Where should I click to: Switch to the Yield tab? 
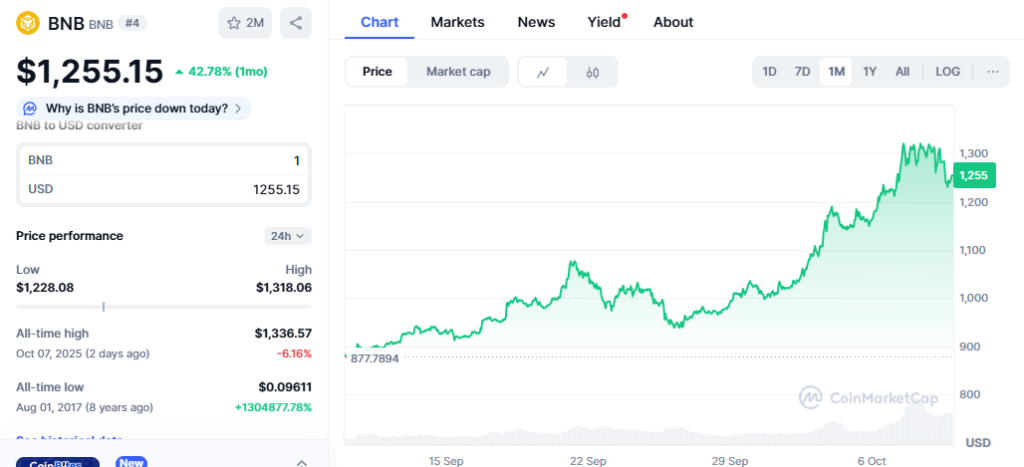tap(604, 22)
